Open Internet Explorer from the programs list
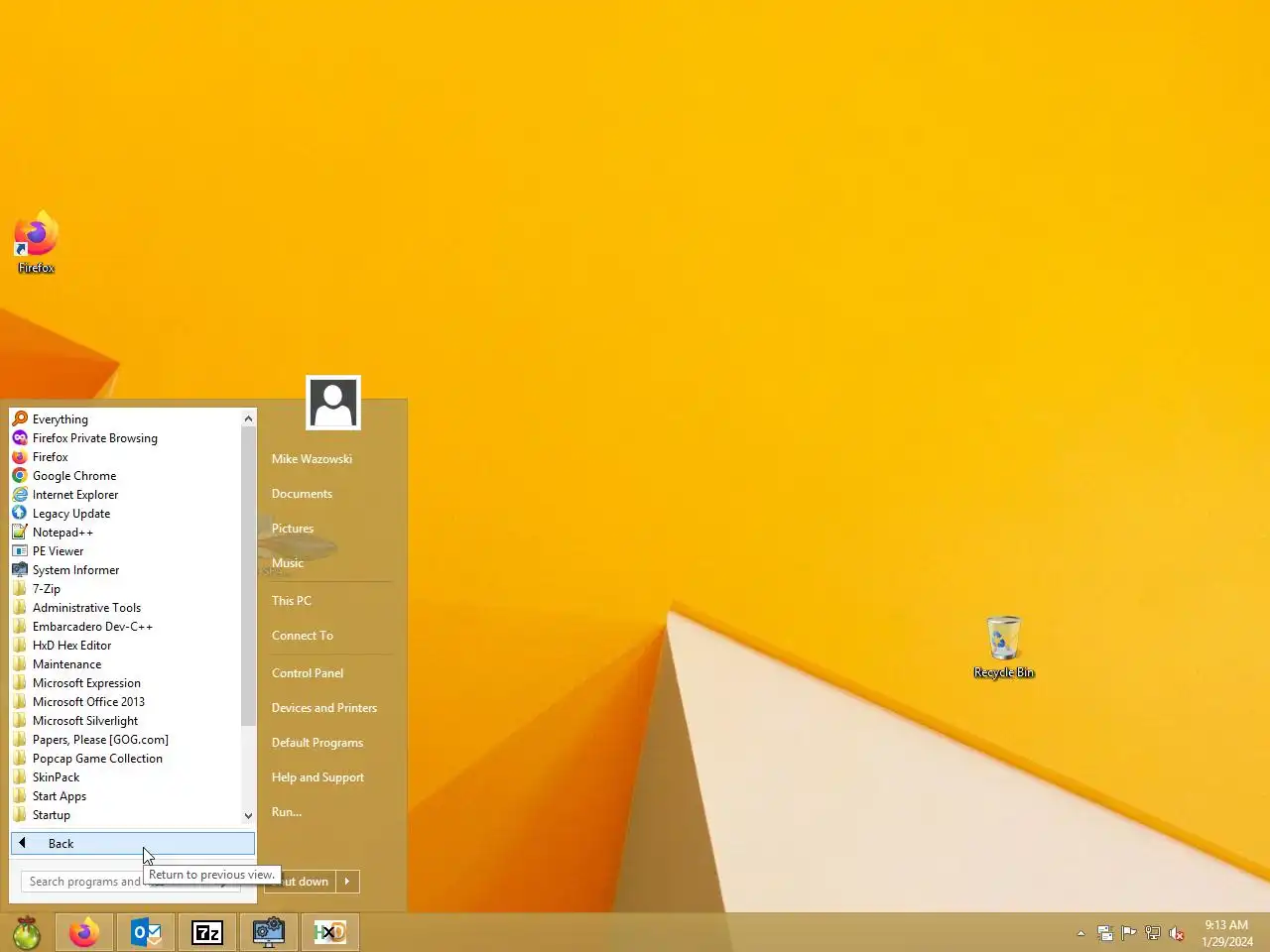The image size is (1270, 952). (x=125, y=495)
